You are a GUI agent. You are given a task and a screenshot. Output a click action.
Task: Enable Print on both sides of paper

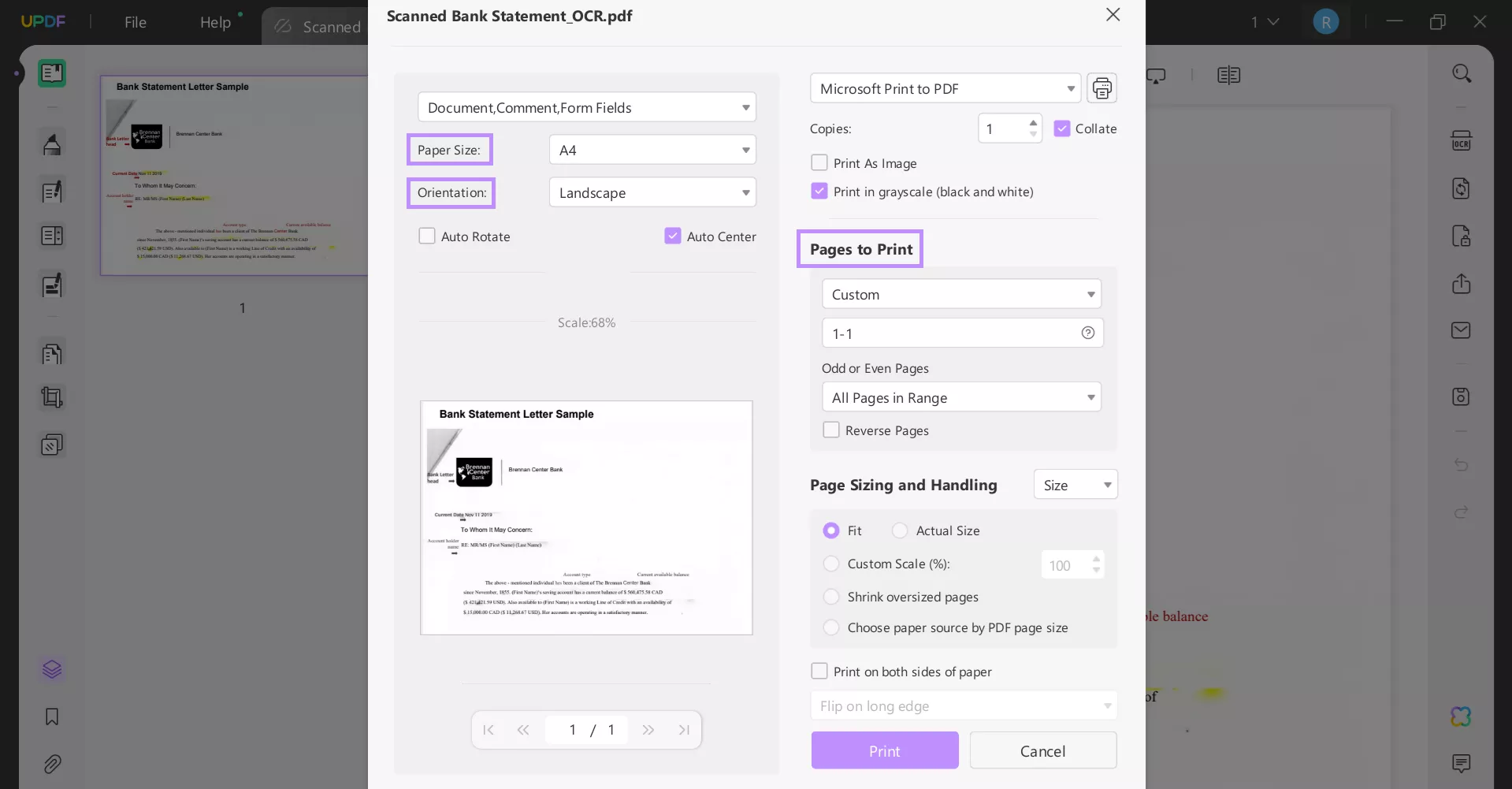pos(819,671)
